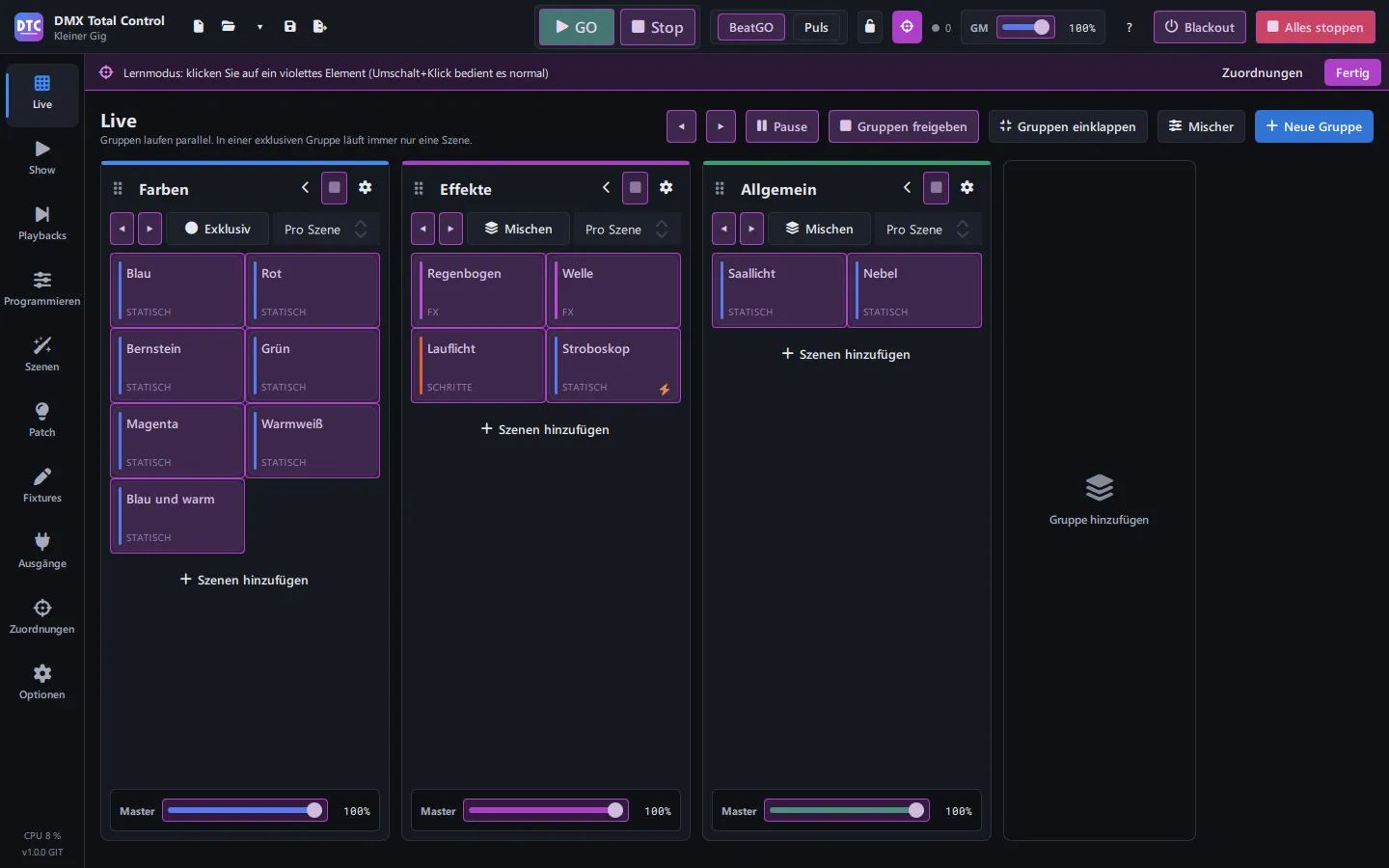Image resolution: width=1389 pixels, height=868 pixels.
Task: Click the export file icon in the header
Action: point(320,27)
